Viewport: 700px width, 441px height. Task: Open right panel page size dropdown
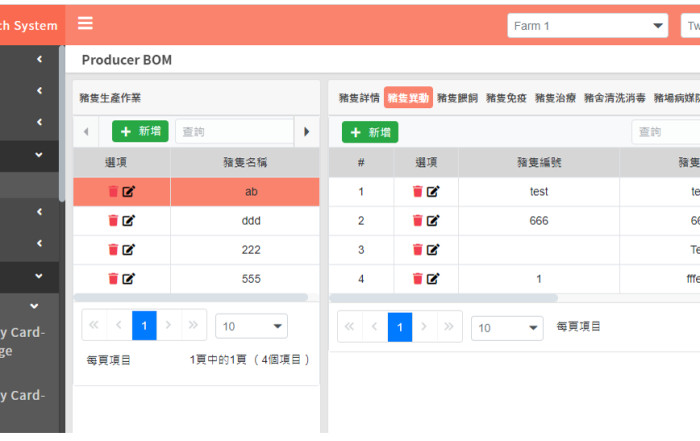tap(507, 327)
